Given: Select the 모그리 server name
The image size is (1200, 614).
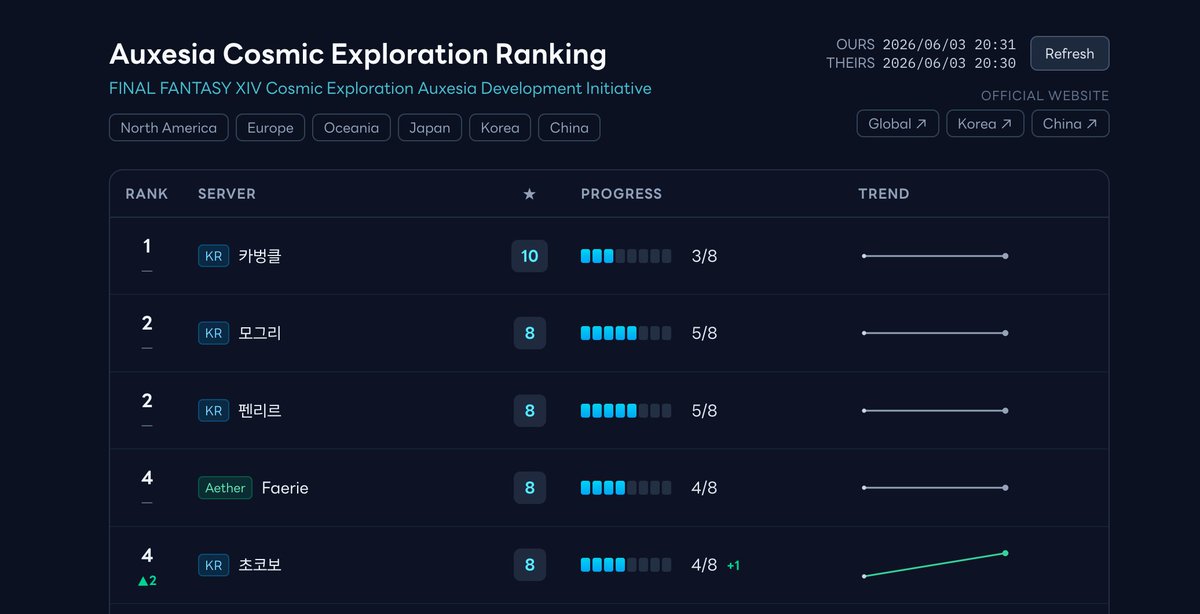Looking at the screenshot, I should 260,333.
